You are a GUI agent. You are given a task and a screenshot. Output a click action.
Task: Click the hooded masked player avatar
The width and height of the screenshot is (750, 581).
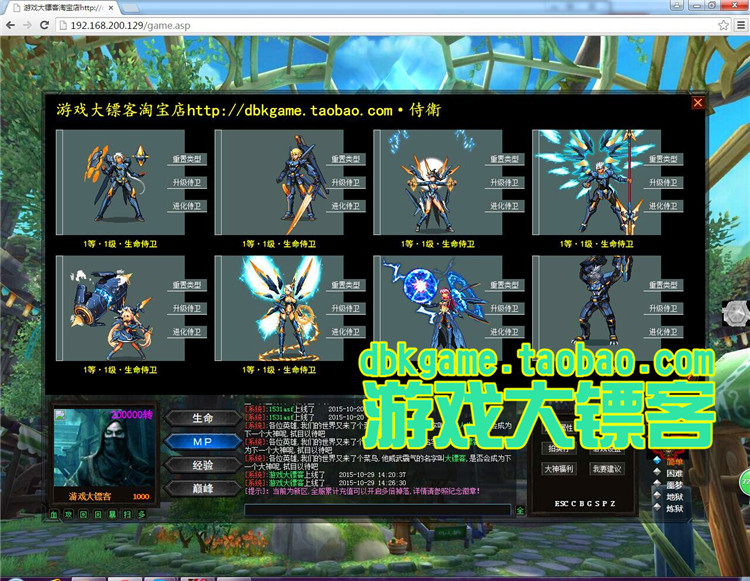pyautogui.click(x=104, y=447)
